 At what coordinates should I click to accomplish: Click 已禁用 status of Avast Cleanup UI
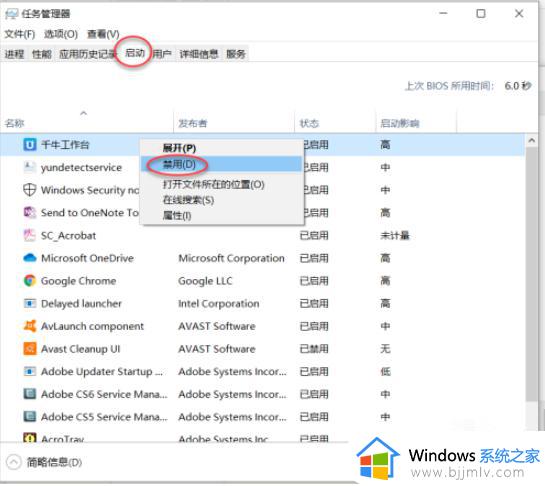click(314, 349)
